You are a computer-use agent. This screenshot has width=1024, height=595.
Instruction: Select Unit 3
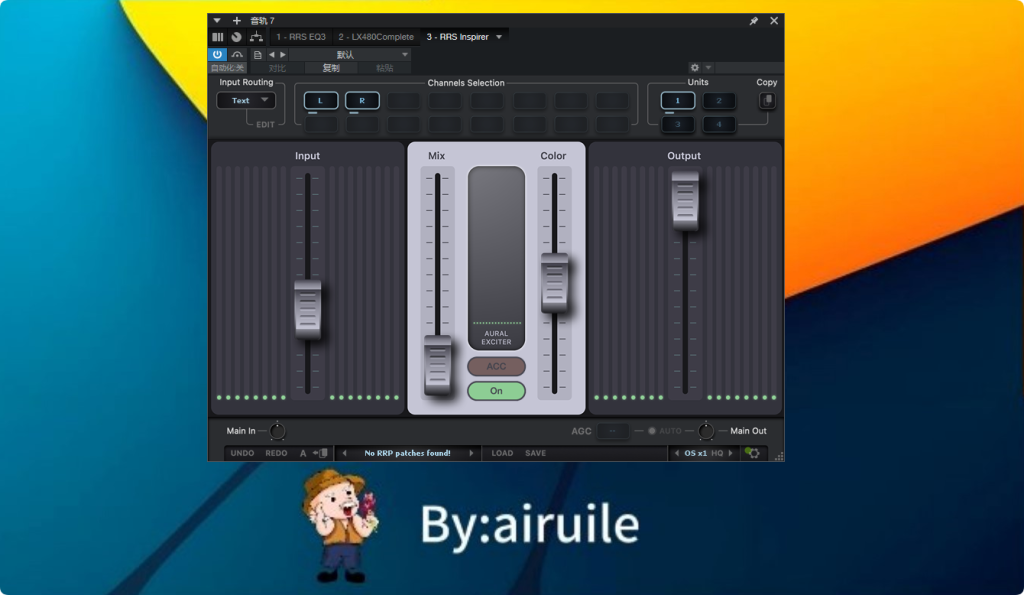point(678,124)
